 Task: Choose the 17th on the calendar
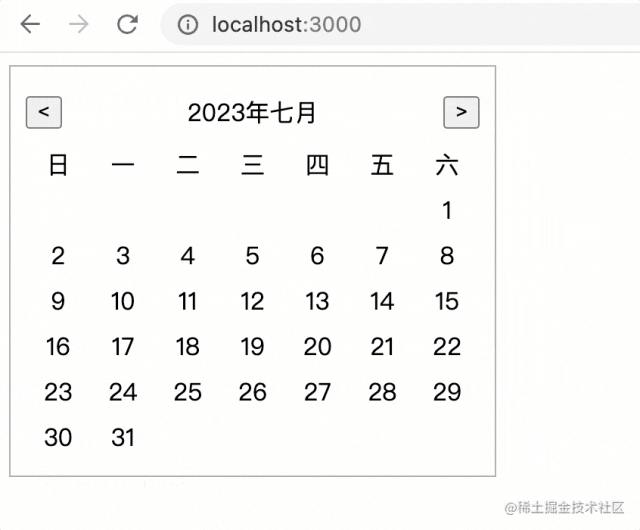click(x=123, y=347)
